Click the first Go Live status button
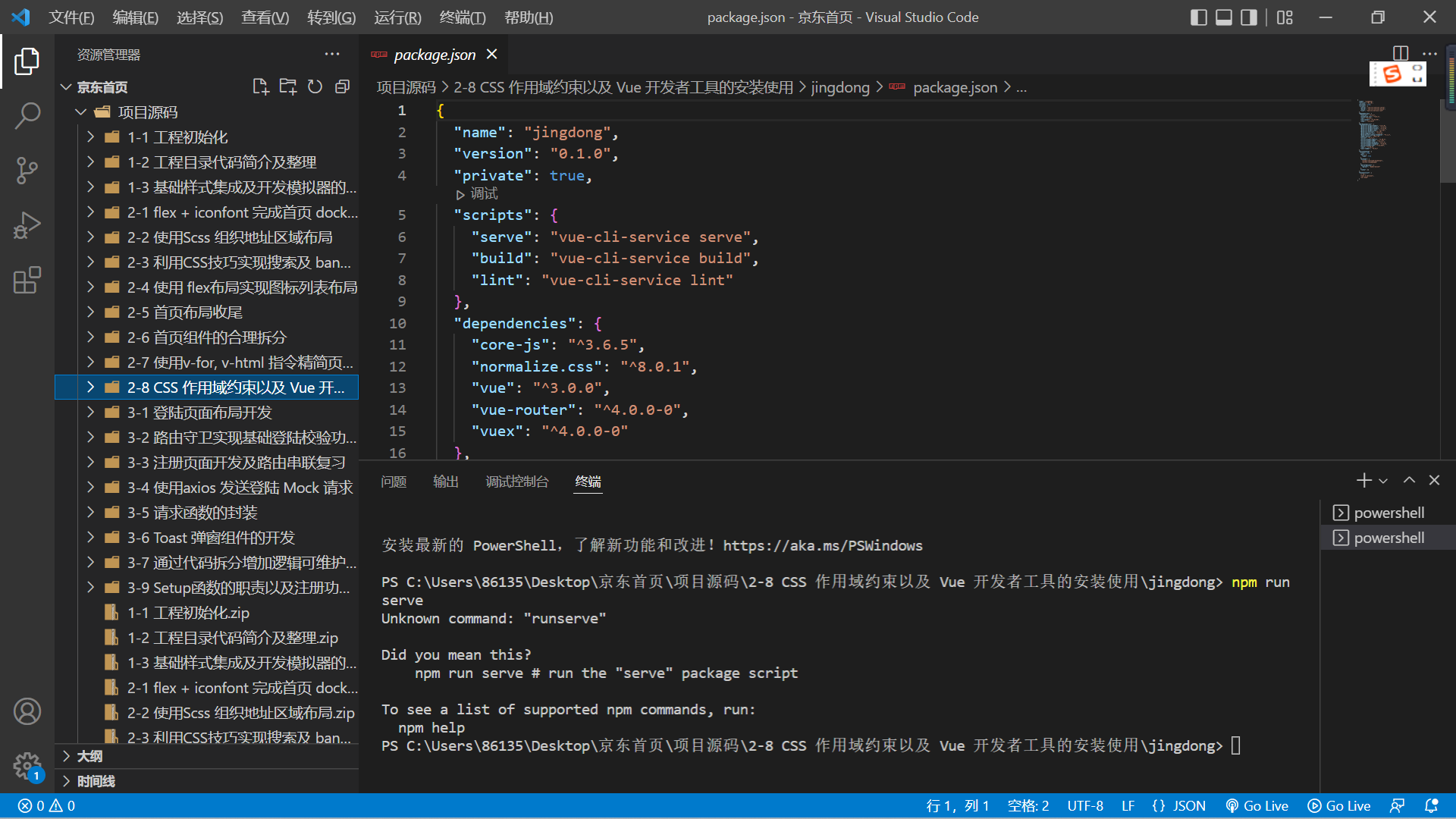The image size is (1456, 819). click(x=1257, y=806)
